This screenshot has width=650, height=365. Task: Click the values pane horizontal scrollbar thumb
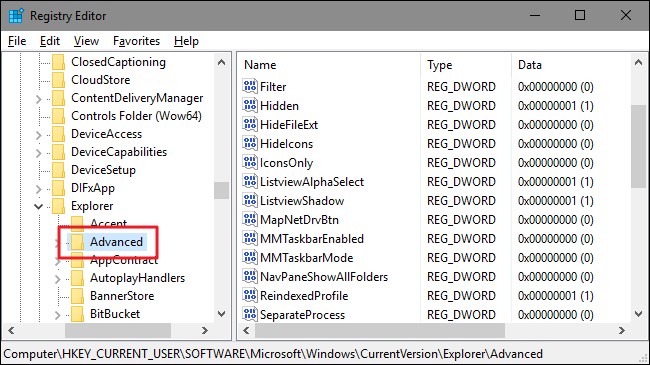[x=380, y=330]
